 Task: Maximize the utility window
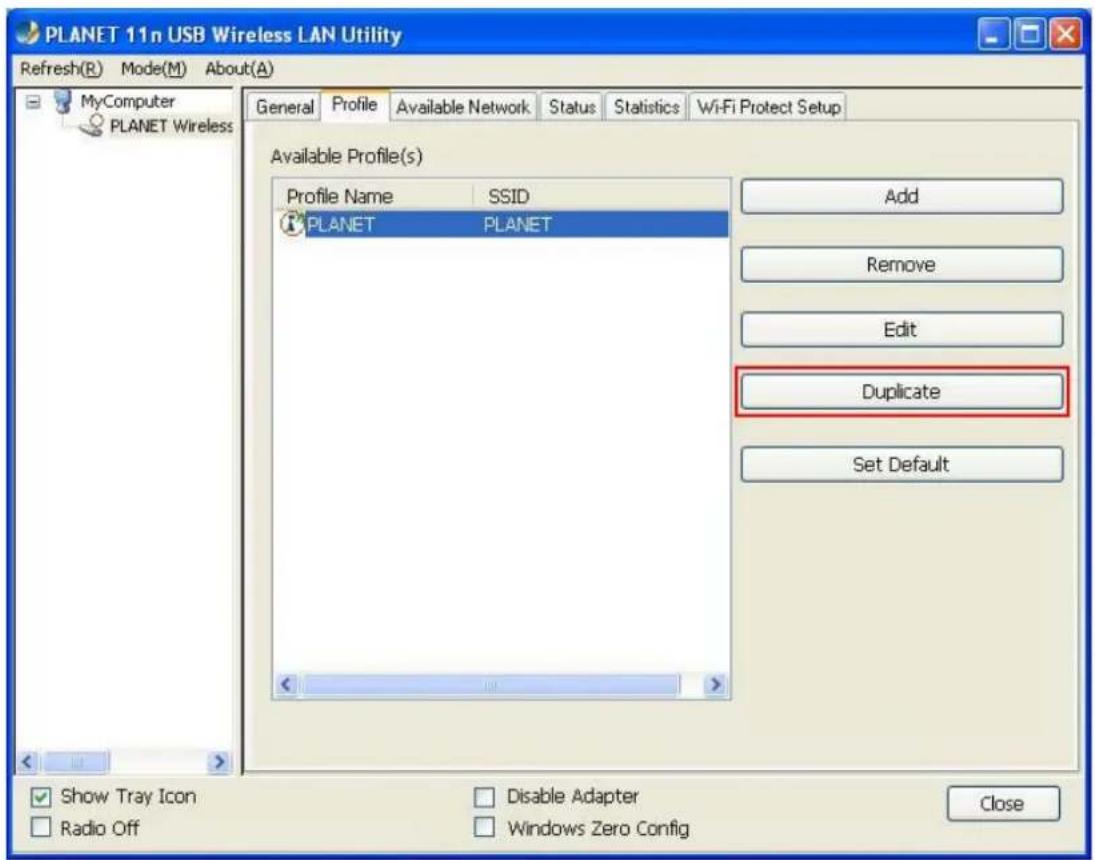pyautogui.click(x=1029, y=34)
